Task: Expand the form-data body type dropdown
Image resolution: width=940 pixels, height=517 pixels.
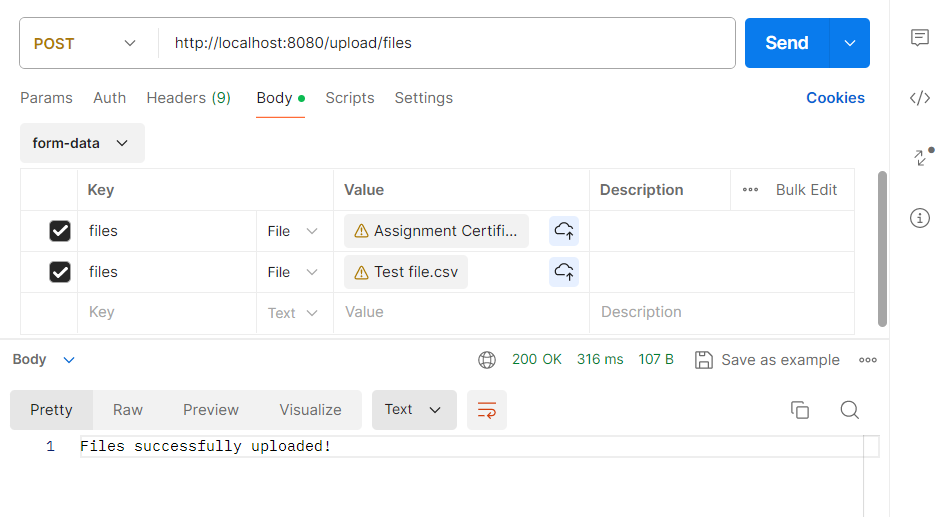Action: coord(82,143)
